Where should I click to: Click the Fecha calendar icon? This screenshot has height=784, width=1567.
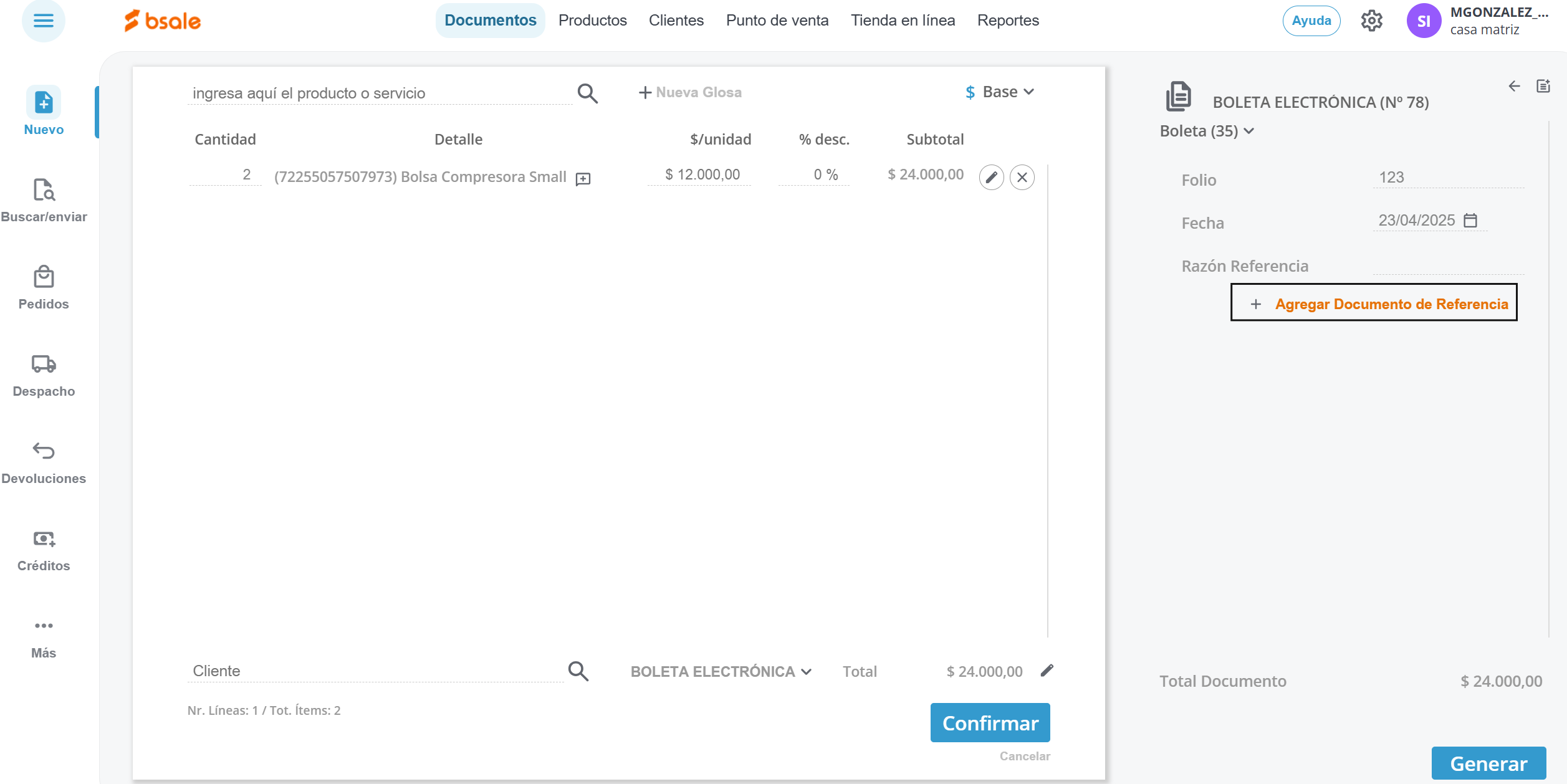pyautogui.click(x=1470, y=221)
